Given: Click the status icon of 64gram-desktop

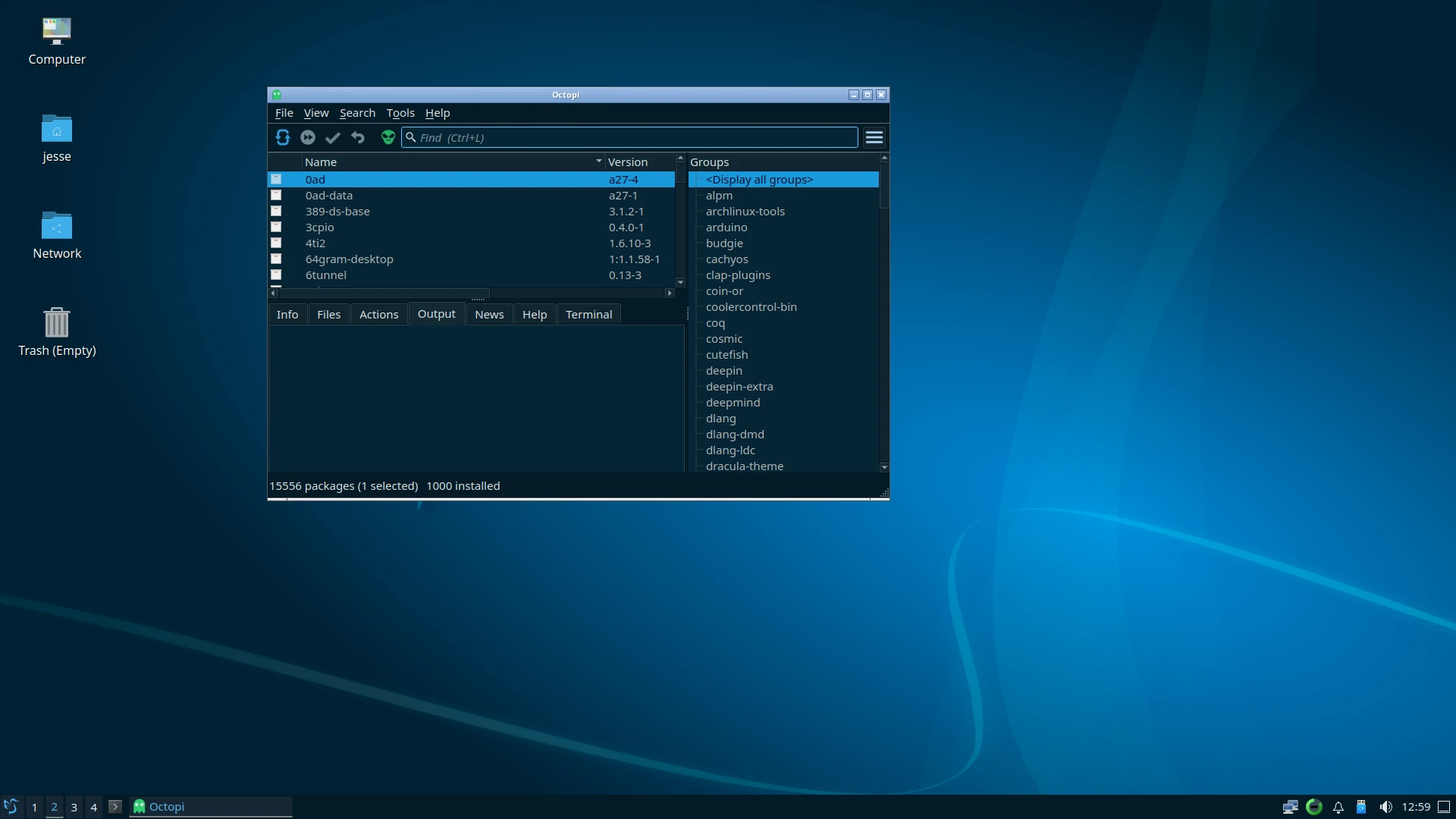Looking at the screenshot, I should [x=276, y=259].
